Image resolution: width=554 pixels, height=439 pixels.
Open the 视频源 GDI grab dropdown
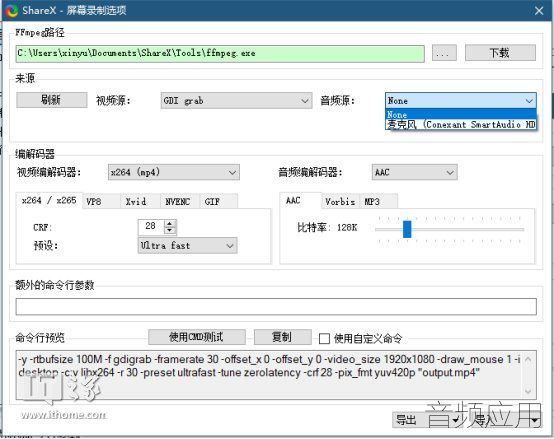(x=236, y=101)
